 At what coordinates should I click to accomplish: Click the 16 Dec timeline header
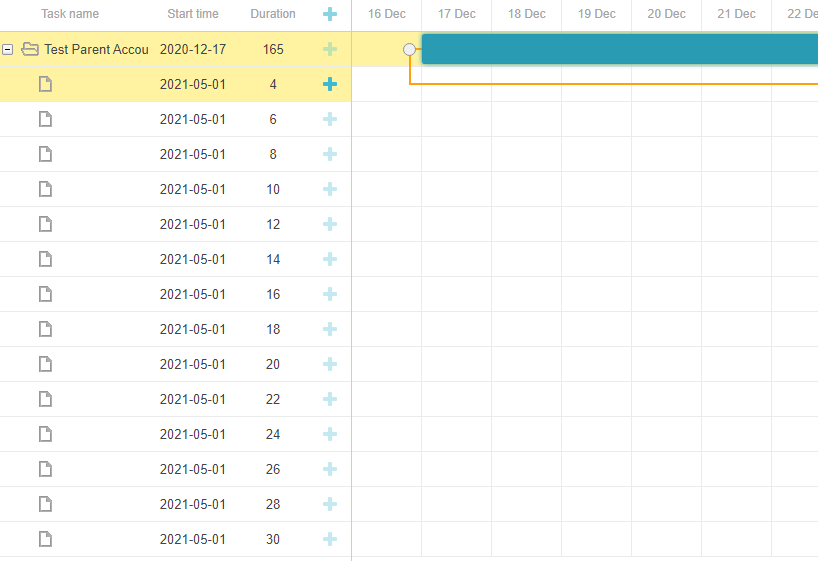tap(387, 14)
